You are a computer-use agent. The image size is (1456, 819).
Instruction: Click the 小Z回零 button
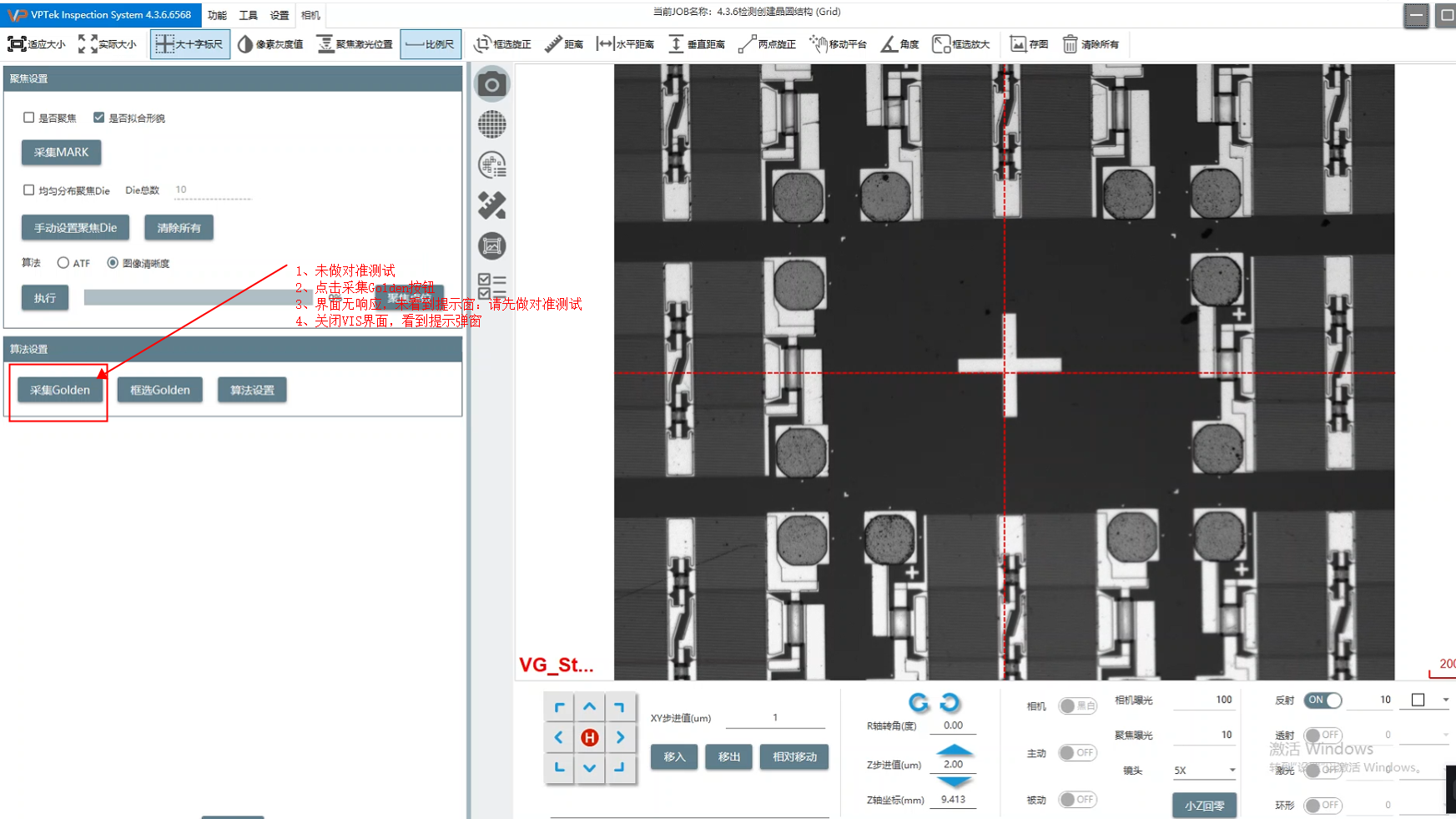[1204, 806]
